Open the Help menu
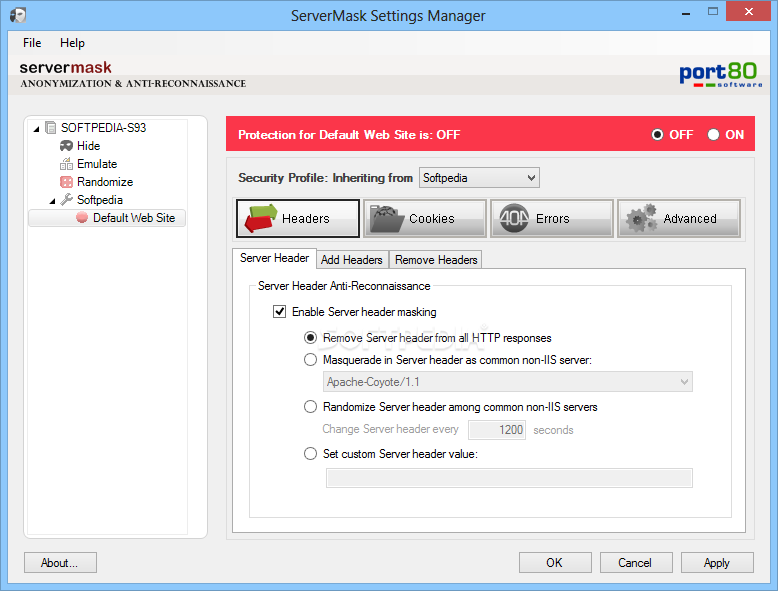This screenshot has width=778, height=591. (72, 43)
